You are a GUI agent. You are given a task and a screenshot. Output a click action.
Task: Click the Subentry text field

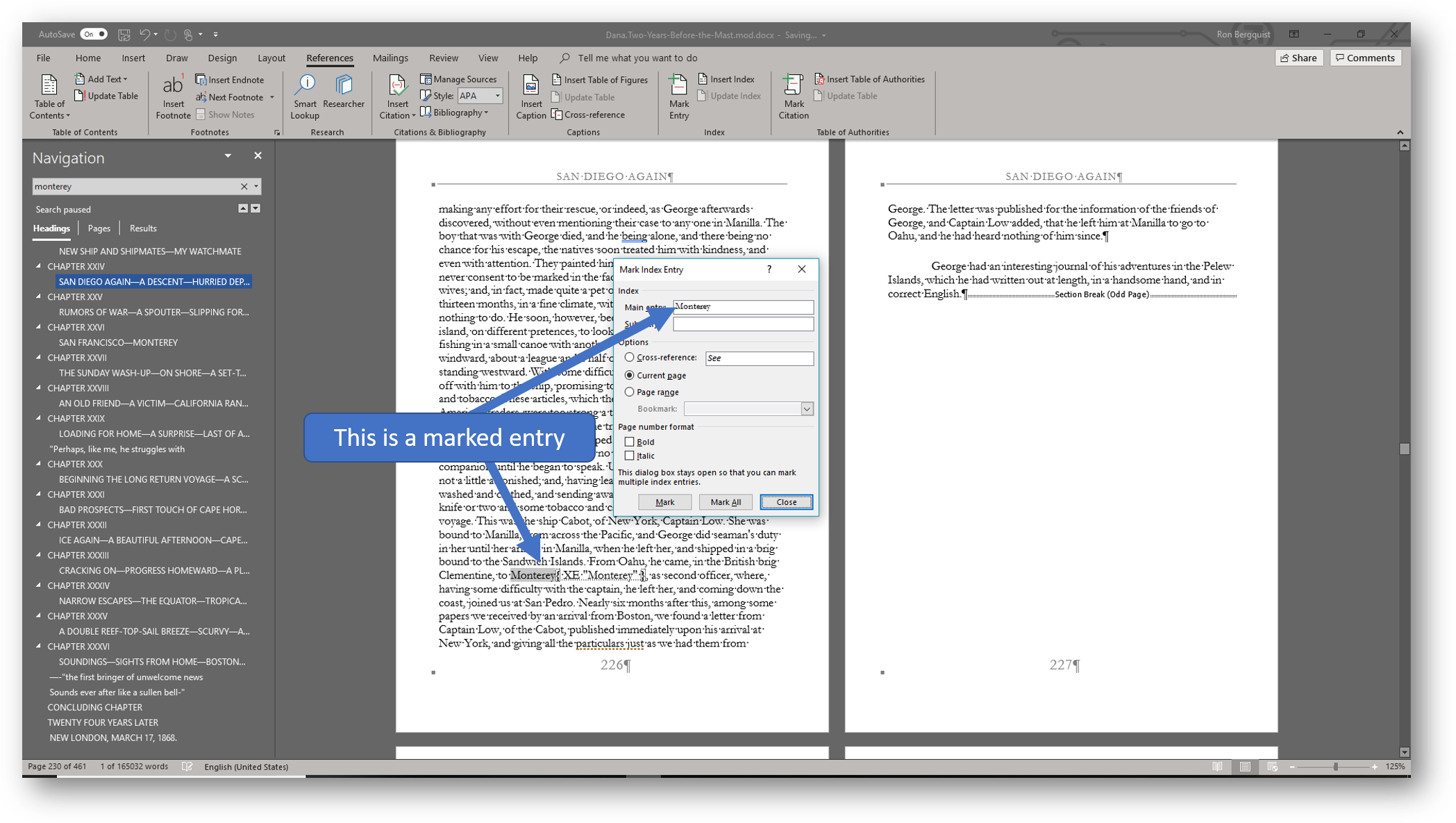coord(743,324)
